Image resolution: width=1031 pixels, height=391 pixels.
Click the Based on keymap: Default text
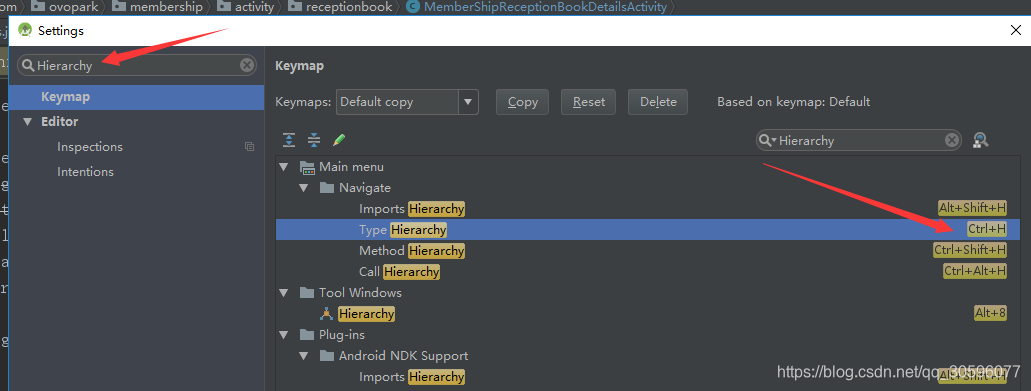794,102
